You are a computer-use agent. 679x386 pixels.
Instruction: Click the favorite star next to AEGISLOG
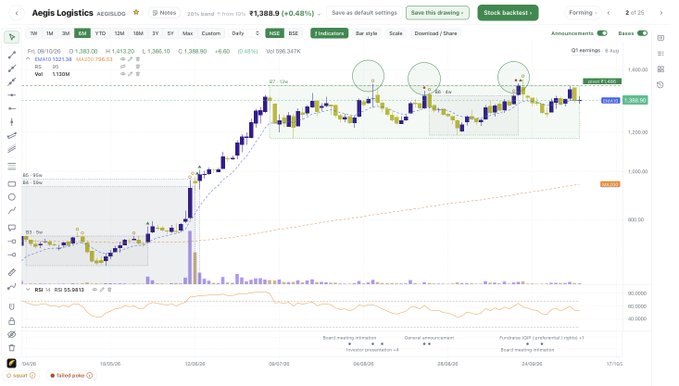tap(136, 13)
